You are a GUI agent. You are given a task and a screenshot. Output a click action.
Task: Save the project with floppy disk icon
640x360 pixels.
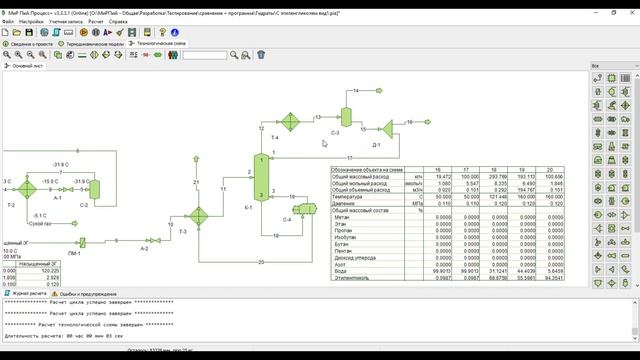tap(29, 32)
